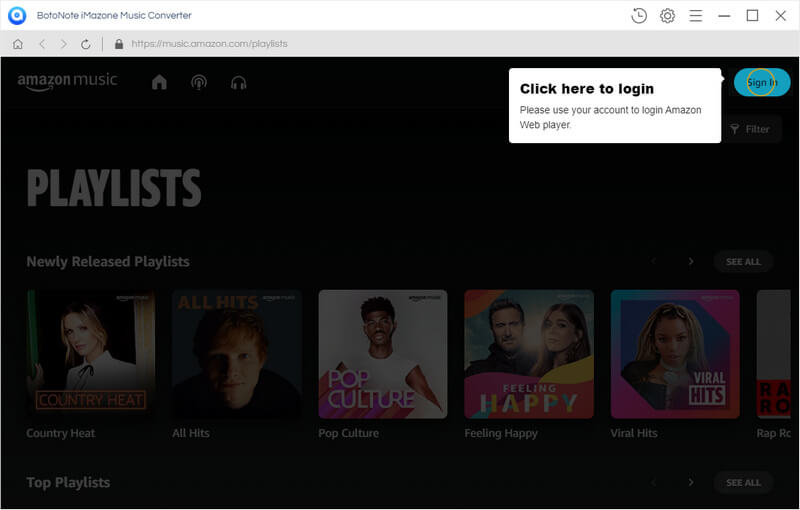Open the podcasts broadcast icon
The width and height of the screenshot is (800, 510).
point(199,82)
